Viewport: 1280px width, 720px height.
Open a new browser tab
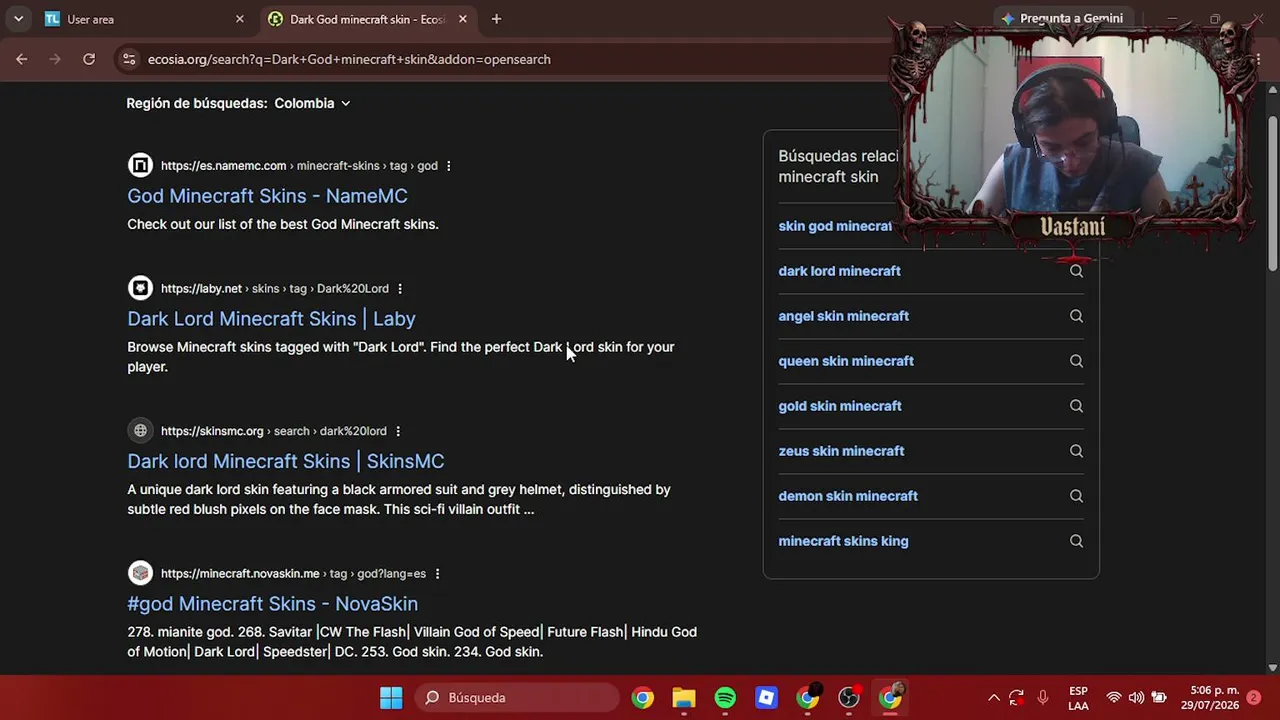tap(496, 19)
